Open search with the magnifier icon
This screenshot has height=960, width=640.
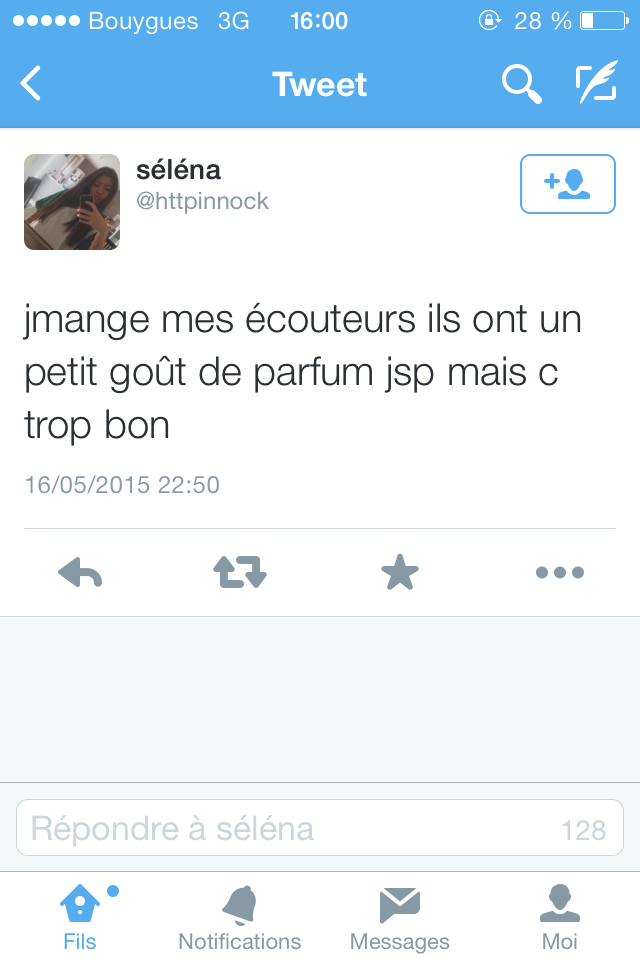point(521,84)
